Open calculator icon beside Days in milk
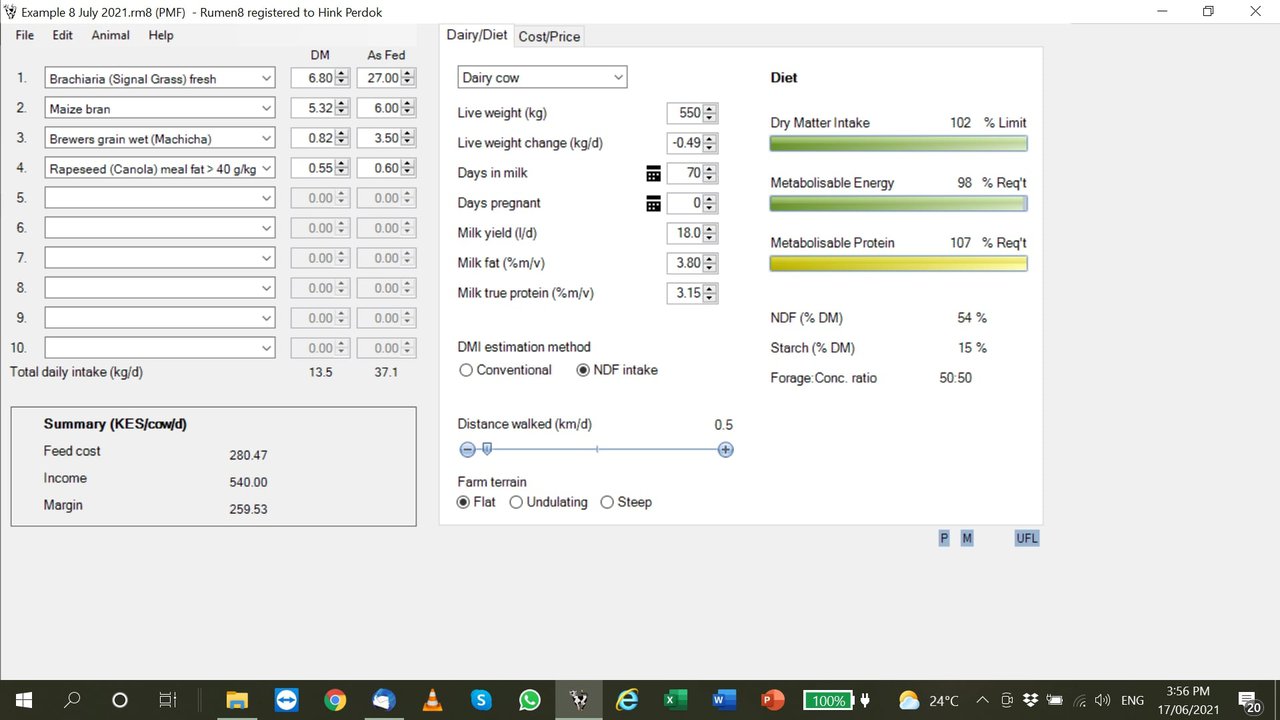The width and height of the screenshot is (1280, 720). tap(653, 174)
